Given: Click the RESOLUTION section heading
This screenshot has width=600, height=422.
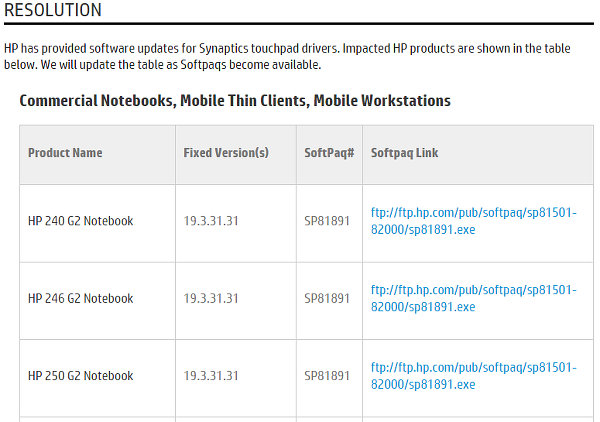Looking at the screenshot, I should click(53, 11).
